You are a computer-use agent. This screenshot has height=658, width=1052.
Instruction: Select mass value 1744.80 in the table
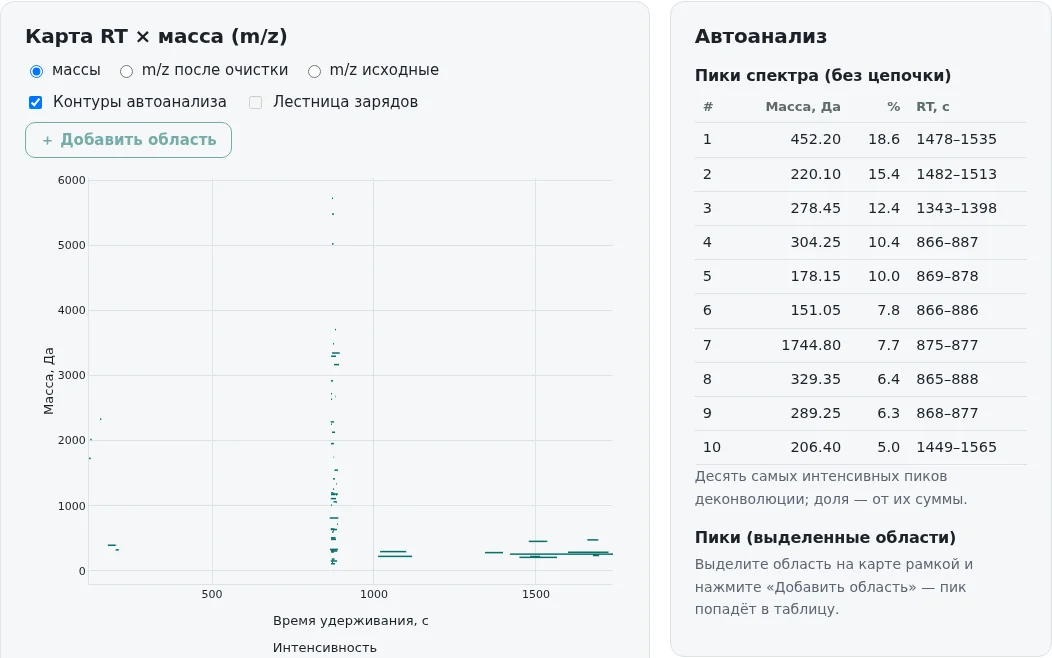tap(810, 345)
